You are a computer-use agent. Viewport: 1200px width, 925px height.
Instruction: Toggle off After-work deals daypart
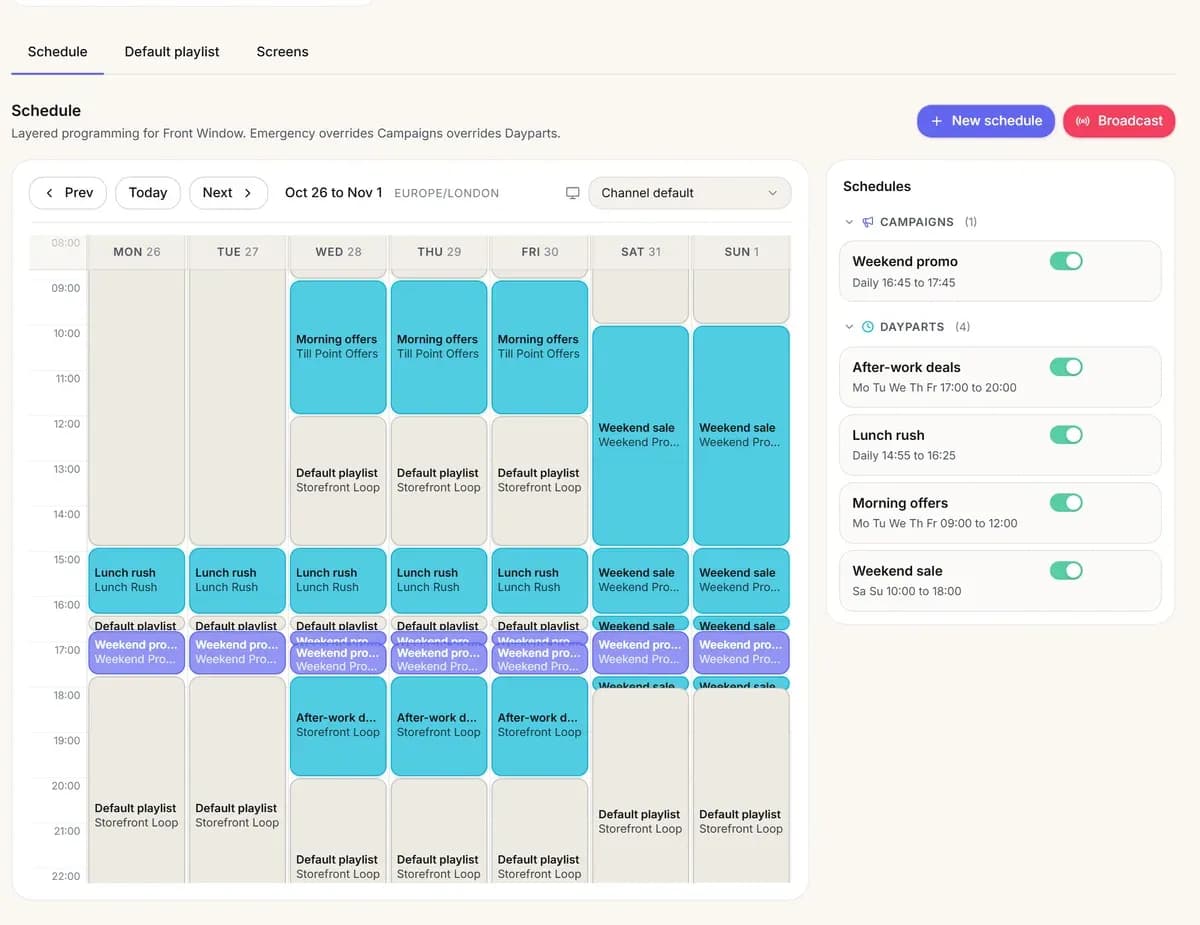(x=1066, y=367)
